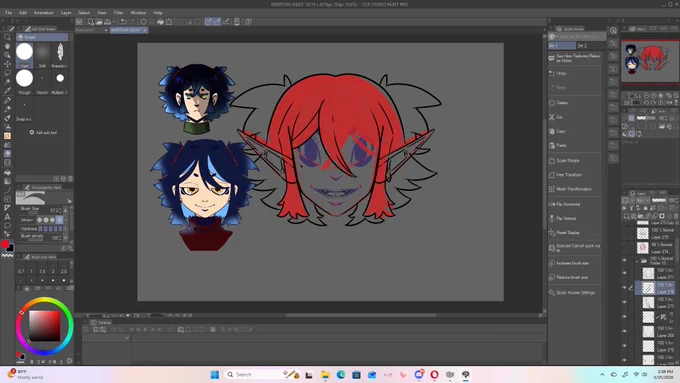Choose the Kneaded eraser sub tool
Viewport: 680px width, 383px height.
tap(60, 55)
